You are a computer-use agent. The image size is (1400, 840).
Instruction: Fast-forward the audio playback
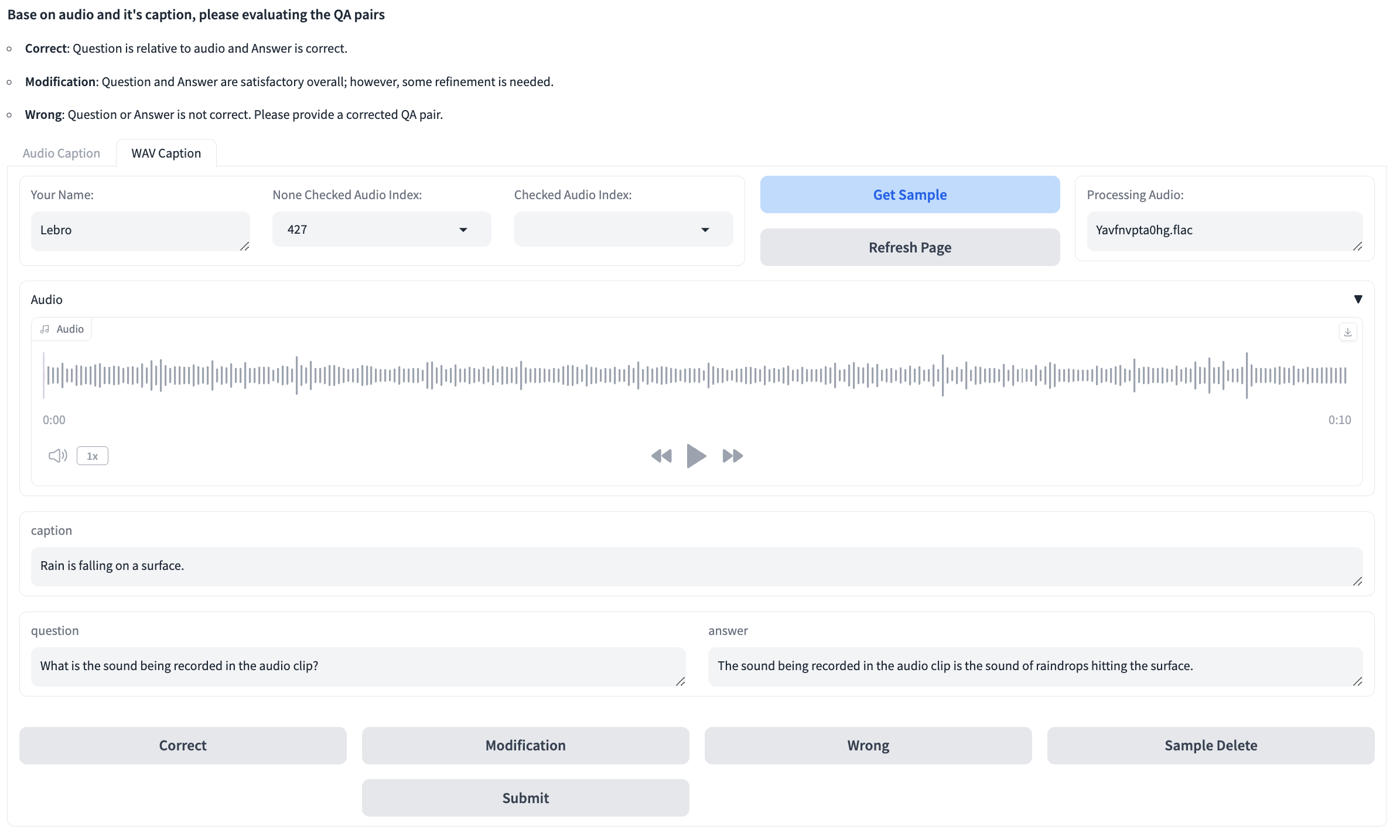[732, 456]
